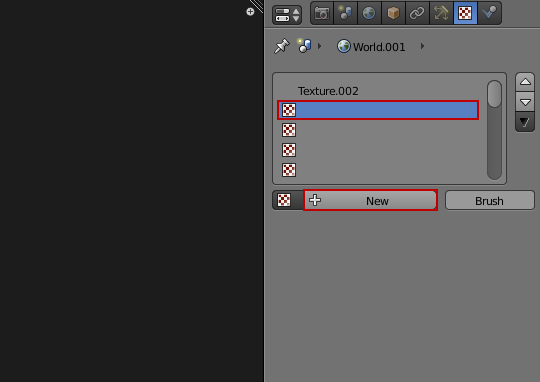Select the Texture.002 slot
The image size is (540, 382).
378,91
